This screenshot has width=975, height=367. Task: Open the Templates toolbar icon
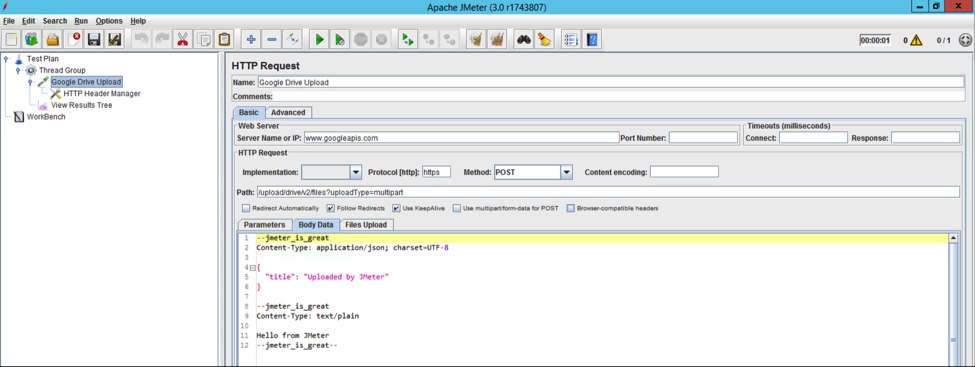[x=31, y=40]
